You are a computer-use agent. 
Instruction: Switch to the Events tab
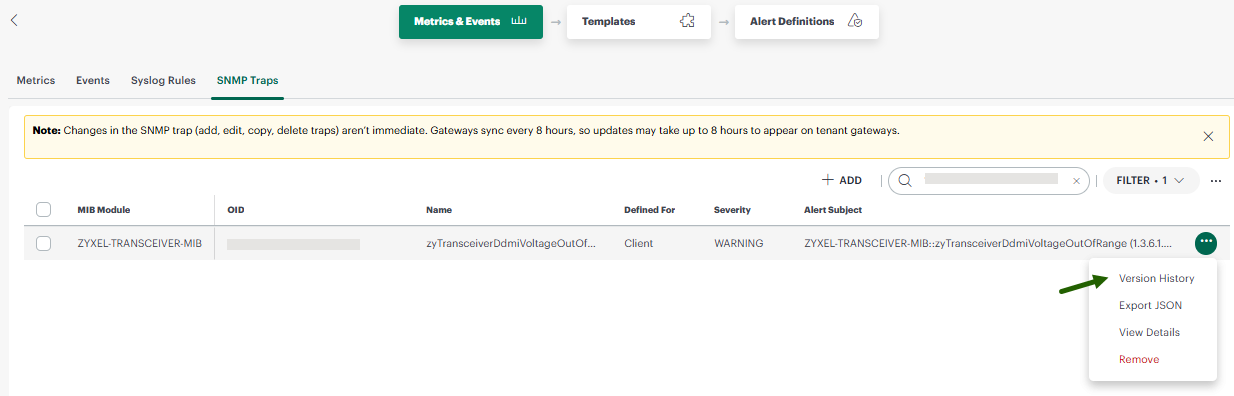pyautogui.click(x=93, y=80)
